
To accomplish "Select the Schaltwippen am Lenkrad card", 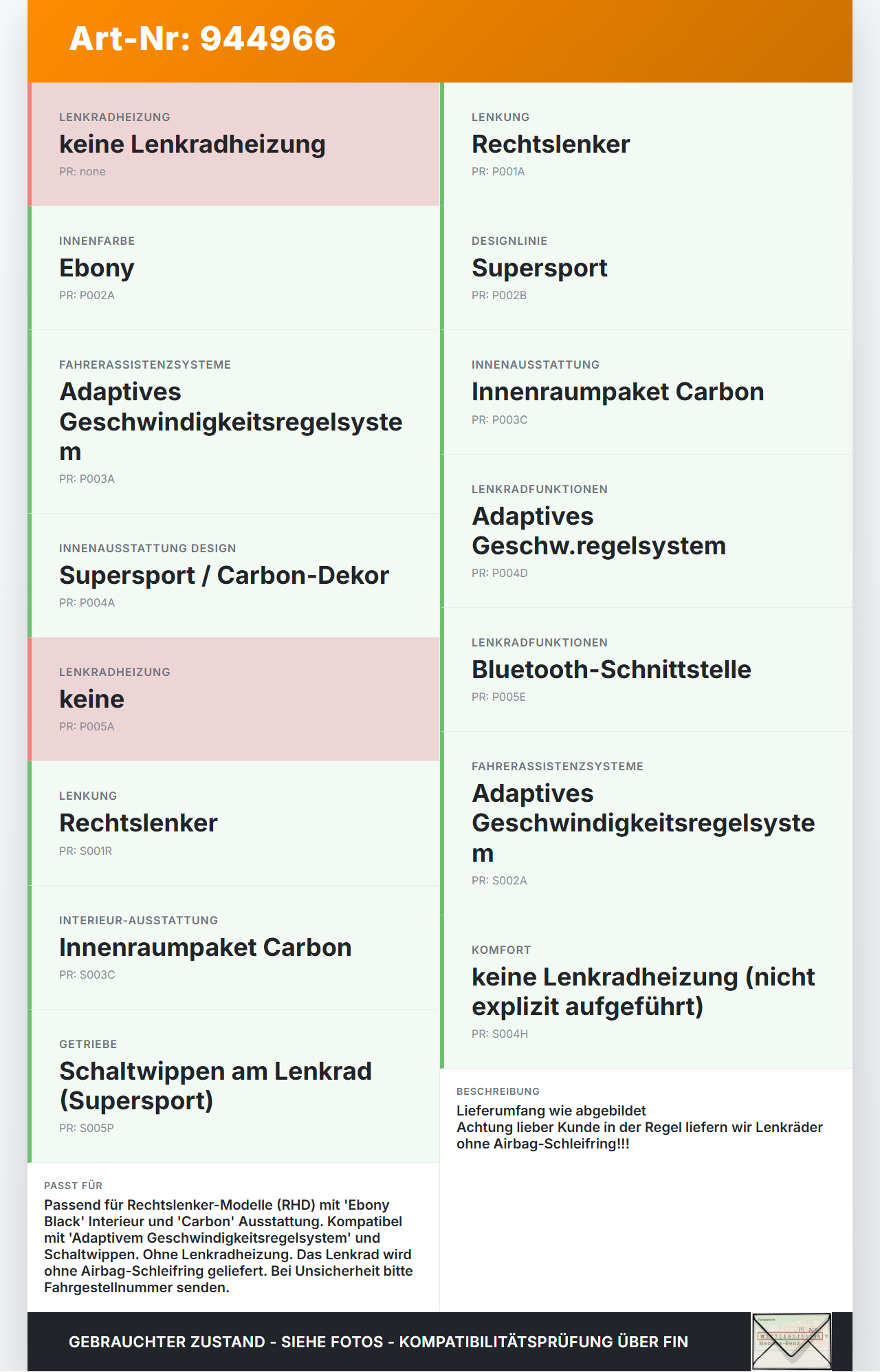I will [x=234, y=1086].
